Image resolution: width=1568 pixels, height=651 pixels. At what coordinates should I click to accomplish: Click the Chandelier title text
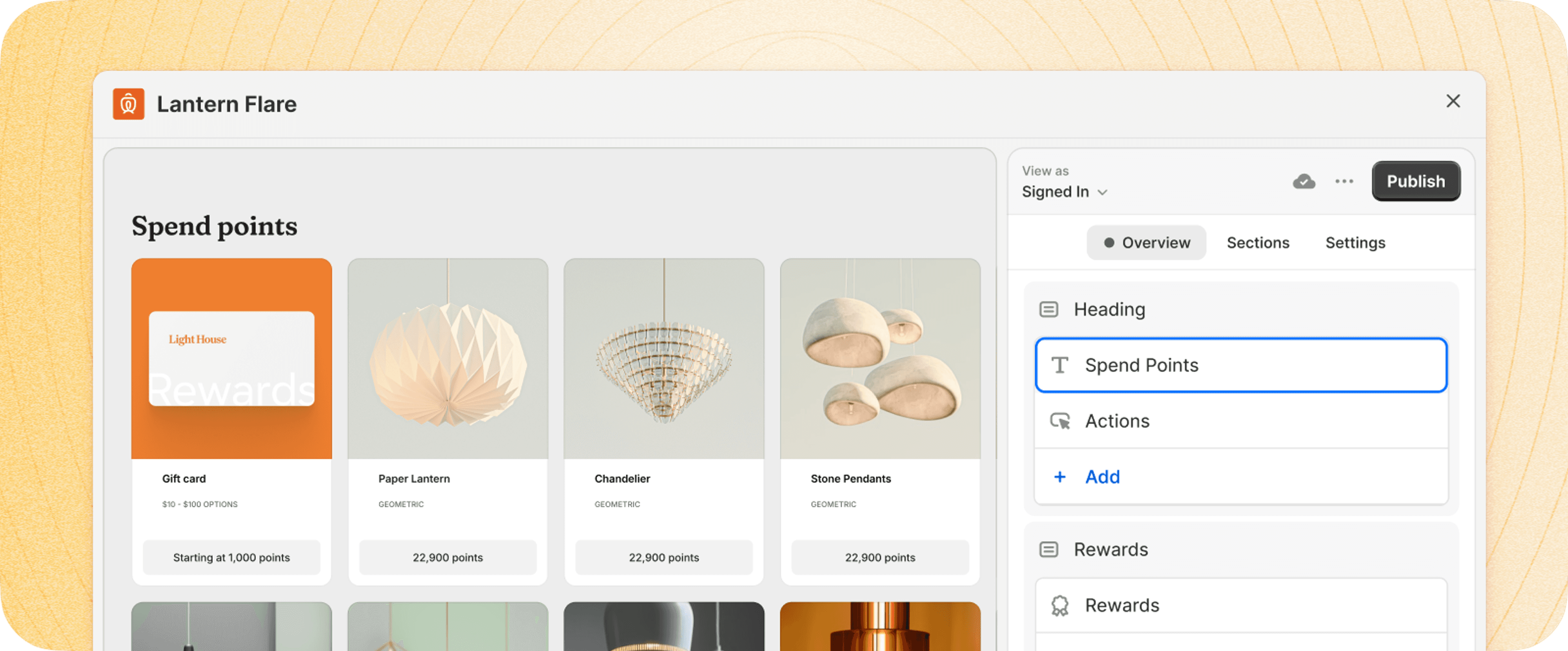coord(622,479)
